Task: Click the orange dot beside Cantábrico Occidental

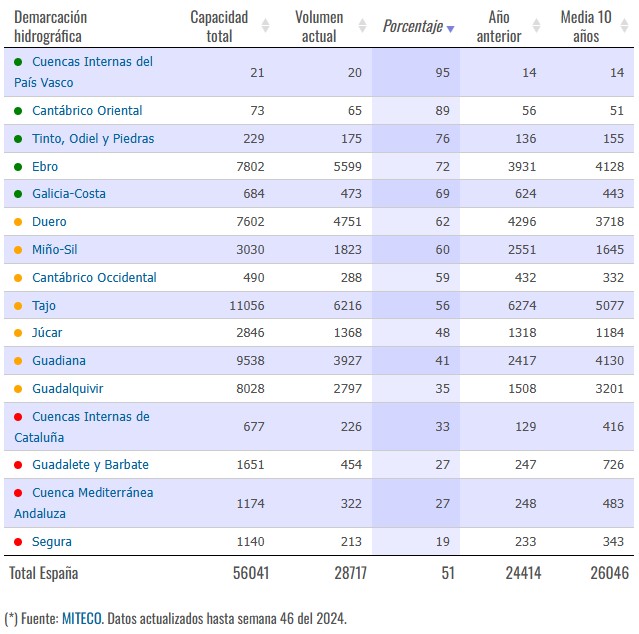Action: [18, 278]
